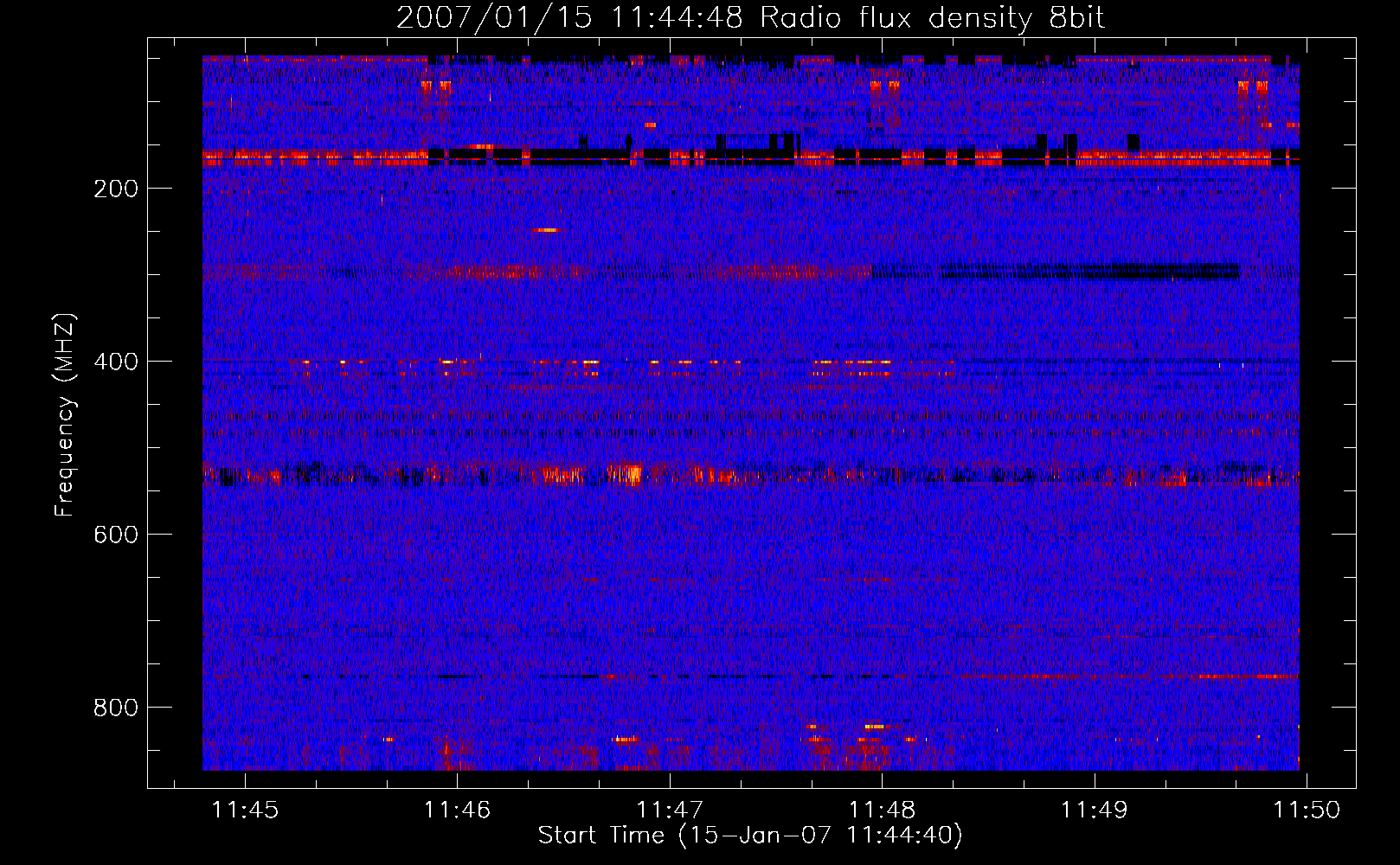1400x865 pixels.
Task: Click the 400 frequency tick label
Action: point(116,362)
